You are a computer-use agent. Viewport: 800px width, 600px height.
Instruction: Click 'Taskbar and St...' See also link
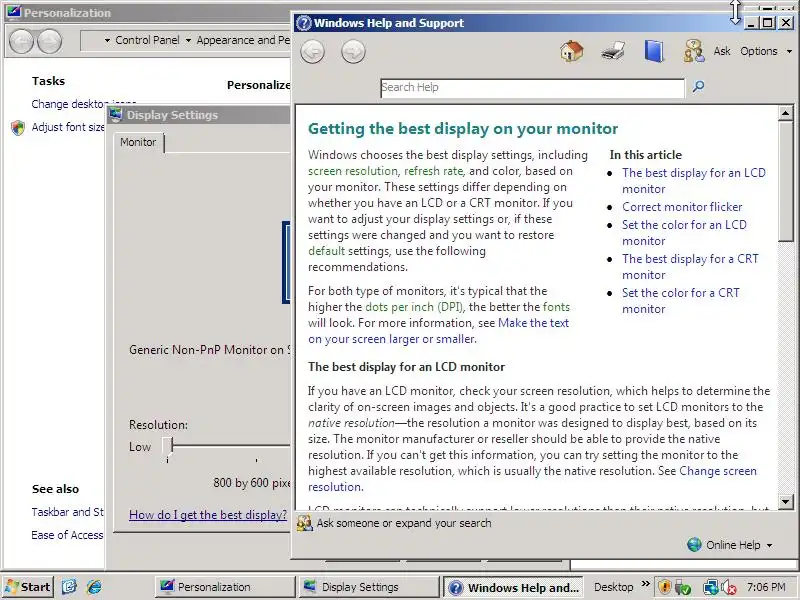(x=67, y=512)
